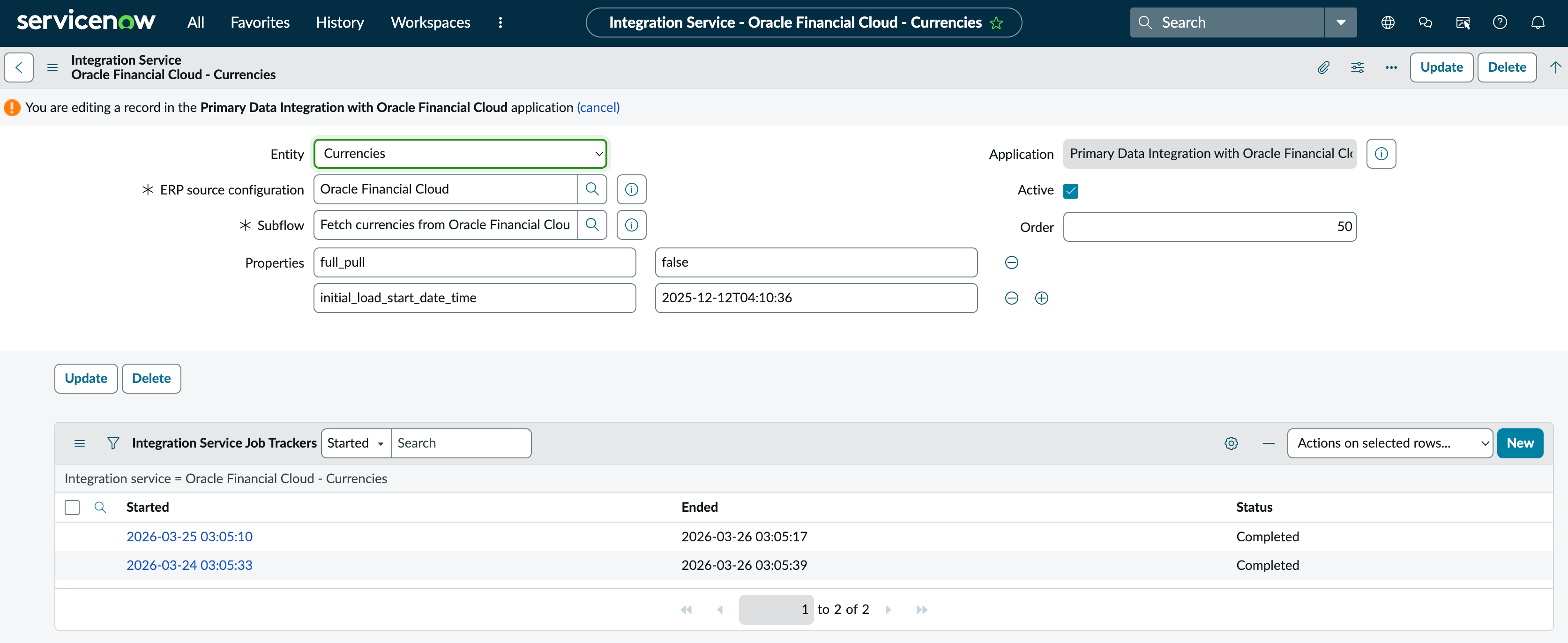Click the bottom Delete button
The image size is (1568, 643).
[x=151, y=378]
